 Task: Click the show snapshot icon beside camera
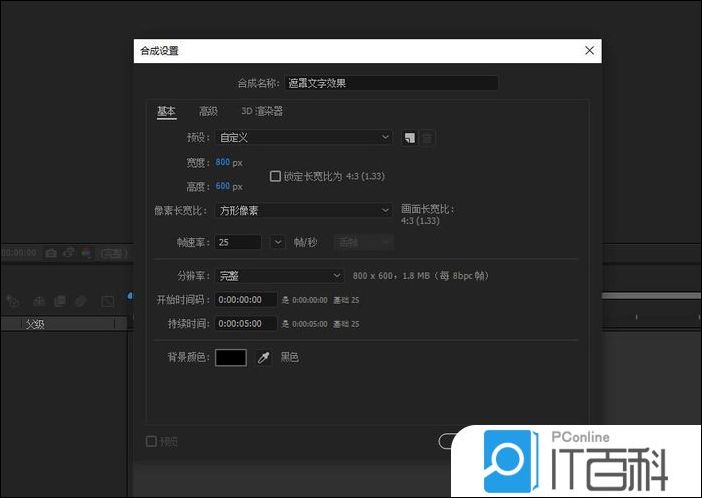click(68, 253)
